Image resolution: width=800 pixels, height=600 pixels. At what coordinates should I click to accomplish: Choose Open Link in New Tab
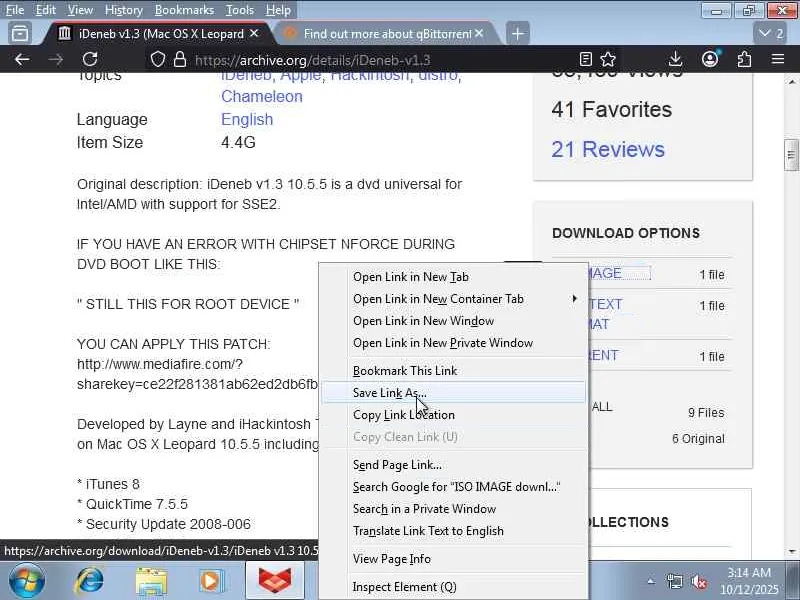tap(454, 277)
